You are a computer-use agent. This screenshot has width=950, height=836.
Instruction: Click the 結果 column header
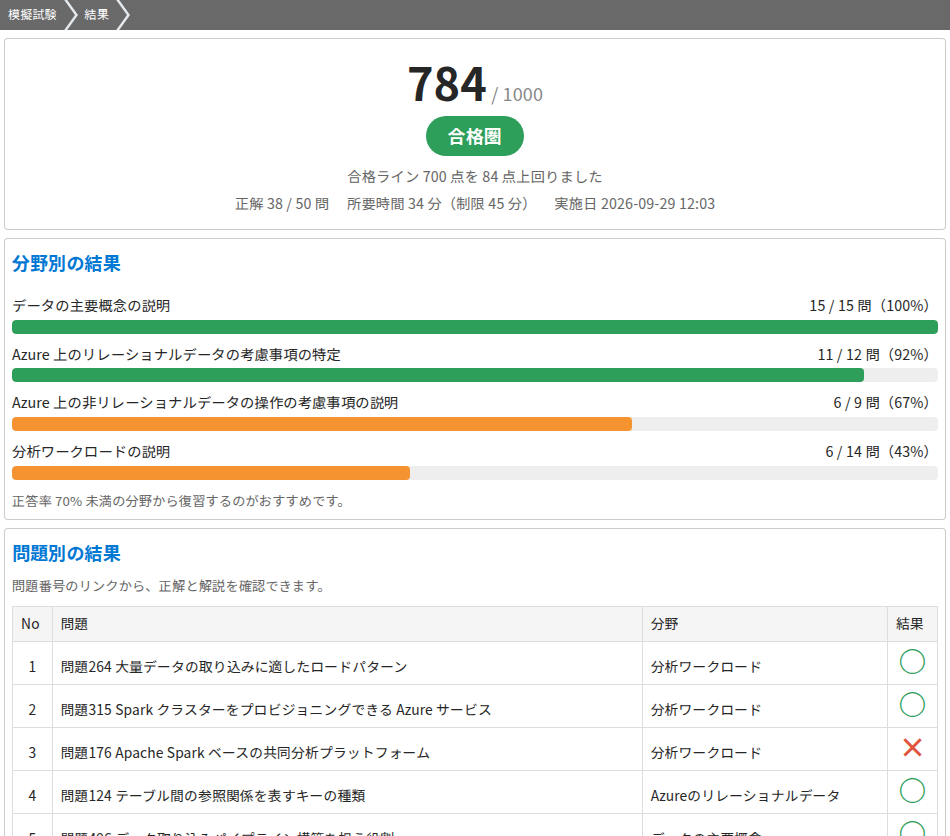tap(912, 624)
